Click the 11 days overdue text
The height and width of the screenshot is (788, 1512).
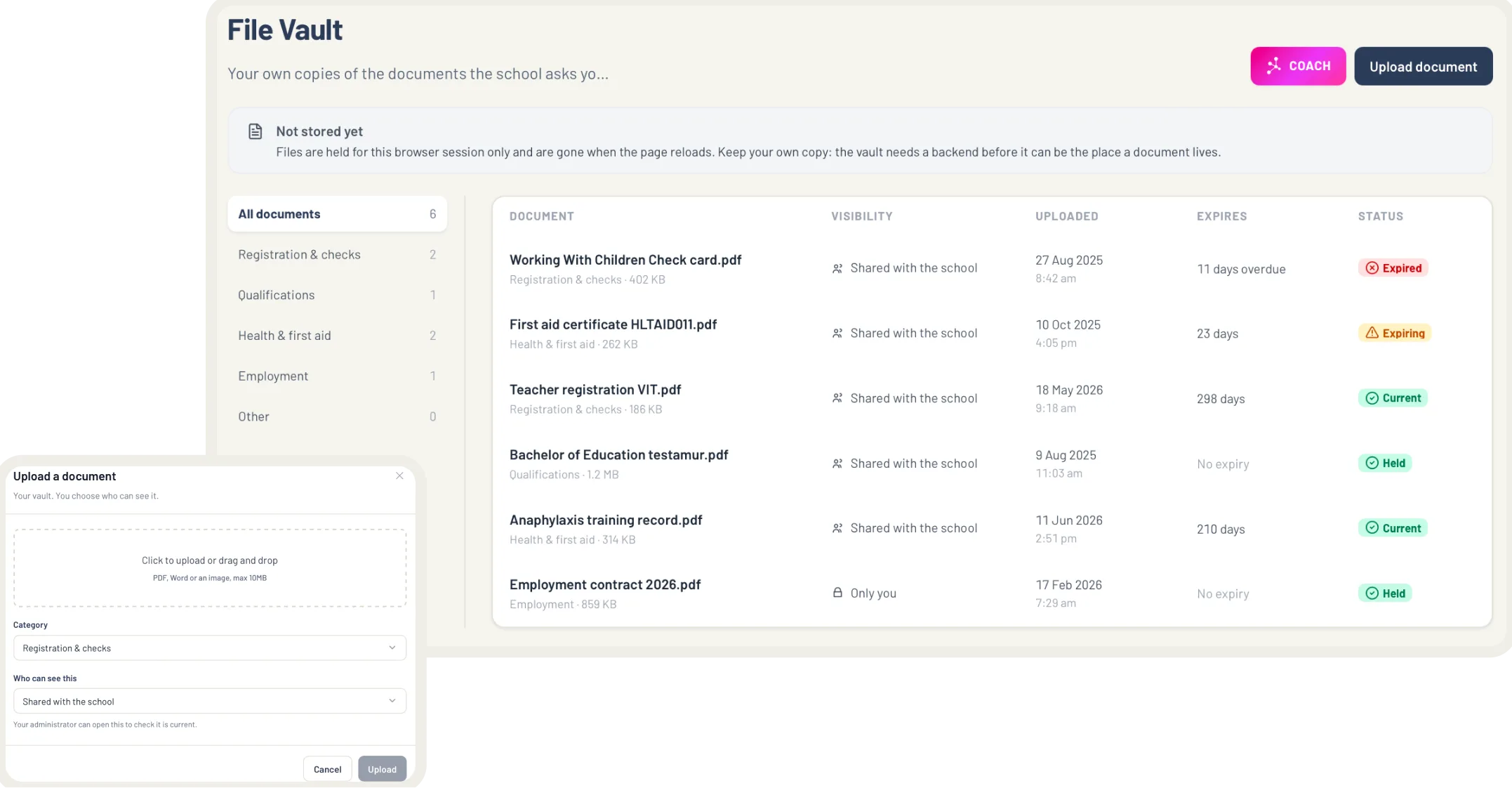[1241, 269]
